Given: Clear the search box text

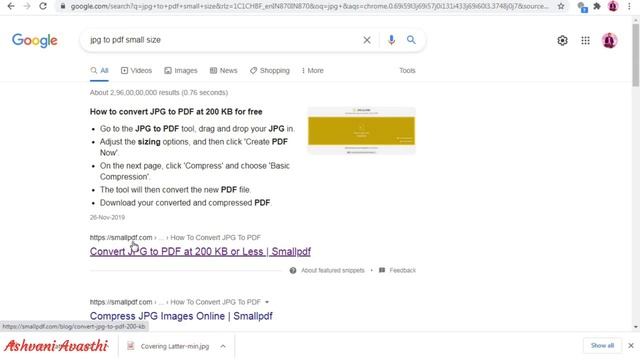Looking at the screenshot, I should click(367, 40).
